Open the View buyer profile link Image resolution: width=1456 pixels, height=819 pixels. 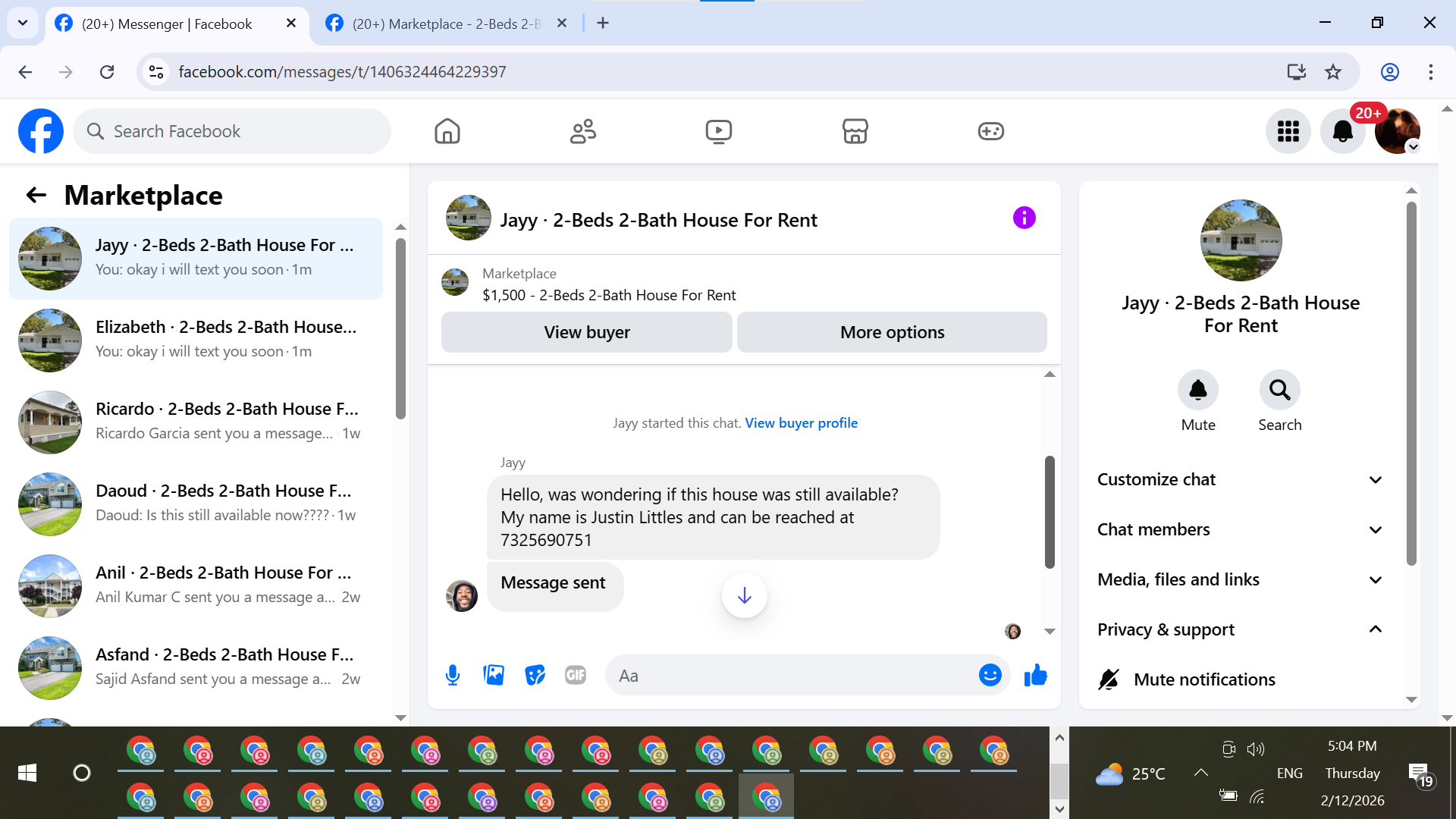coord(802,423)
